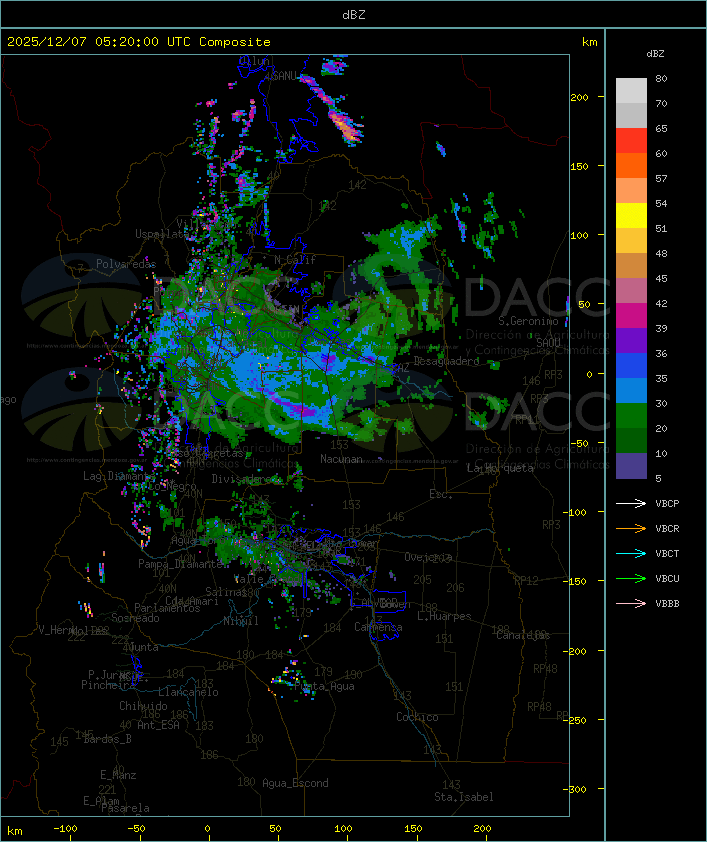Click the E_Manz map label
Image resolution: width=707 pixels, height=842 pixels.
click(118, 775)
